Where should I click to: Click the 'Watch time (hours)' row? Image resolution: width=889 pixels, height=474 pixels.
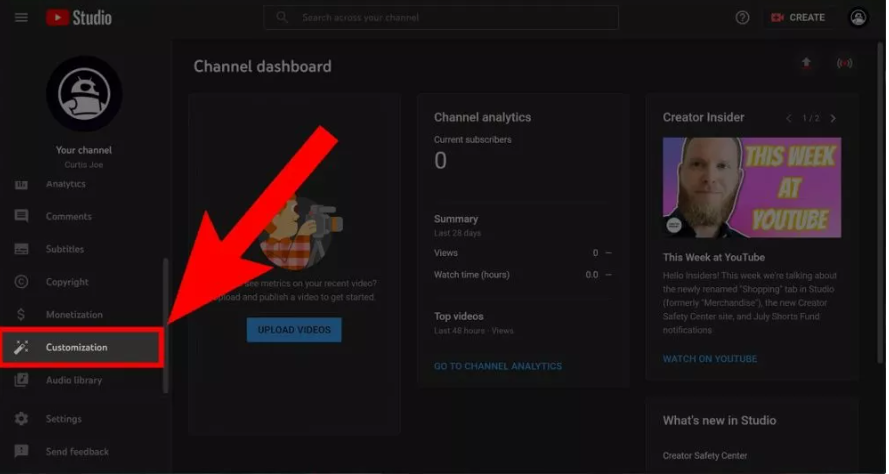click(x=523, y=274)
